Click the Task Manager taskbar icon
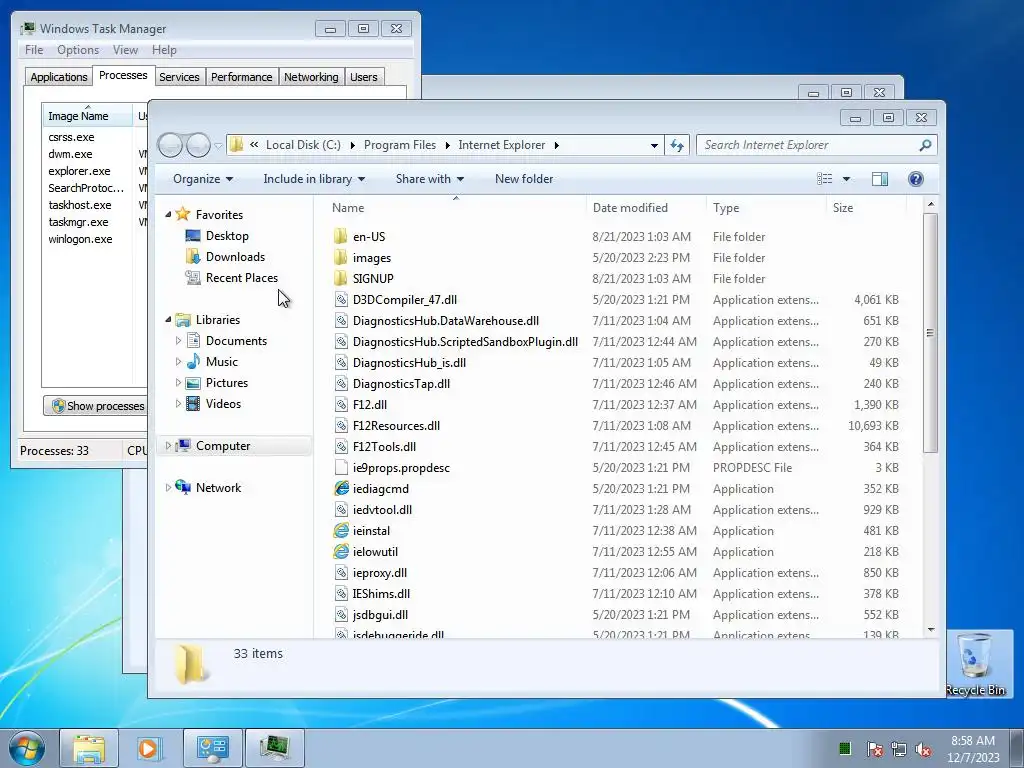 click(x=274, y=748)
